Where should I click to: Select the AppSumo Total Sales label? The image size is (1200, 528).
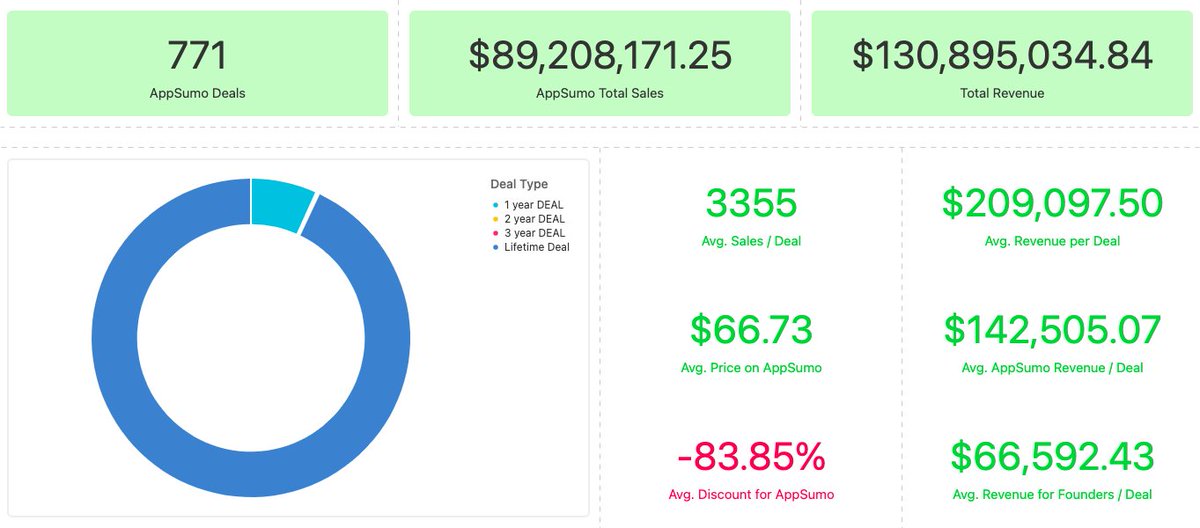tap(600, 93)
